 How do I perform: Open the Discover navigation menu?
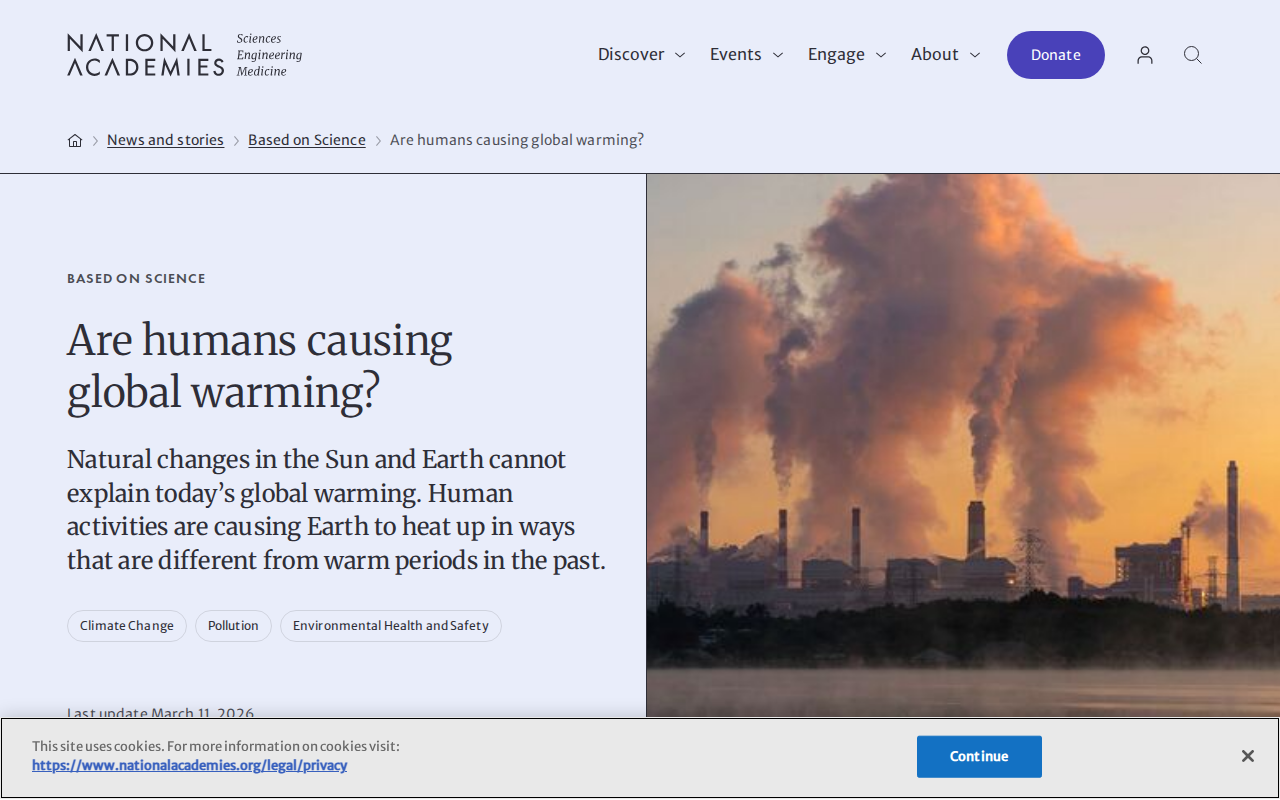[631, 55]
